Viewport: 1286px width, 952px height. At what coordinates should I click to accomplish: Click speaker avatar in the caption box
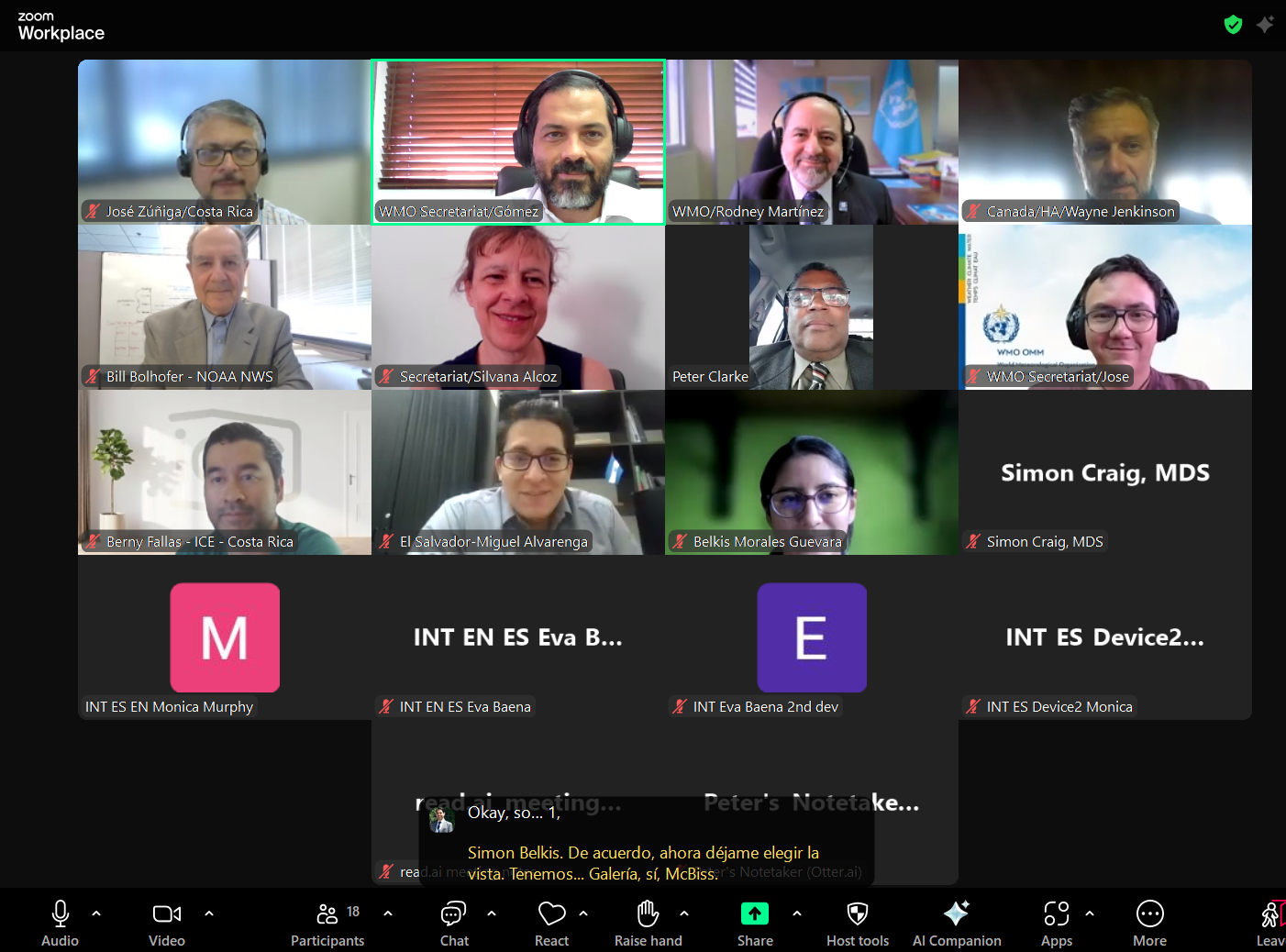(x=442, y=819)
